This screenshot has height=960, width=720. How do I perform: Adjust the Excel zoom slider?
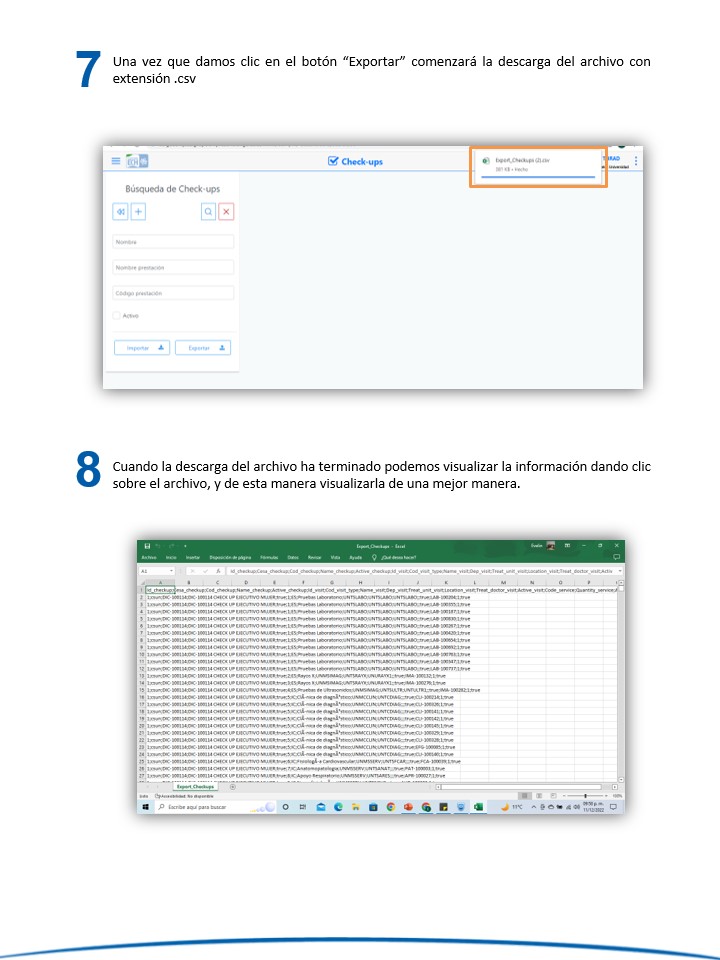tap(588, 796)
